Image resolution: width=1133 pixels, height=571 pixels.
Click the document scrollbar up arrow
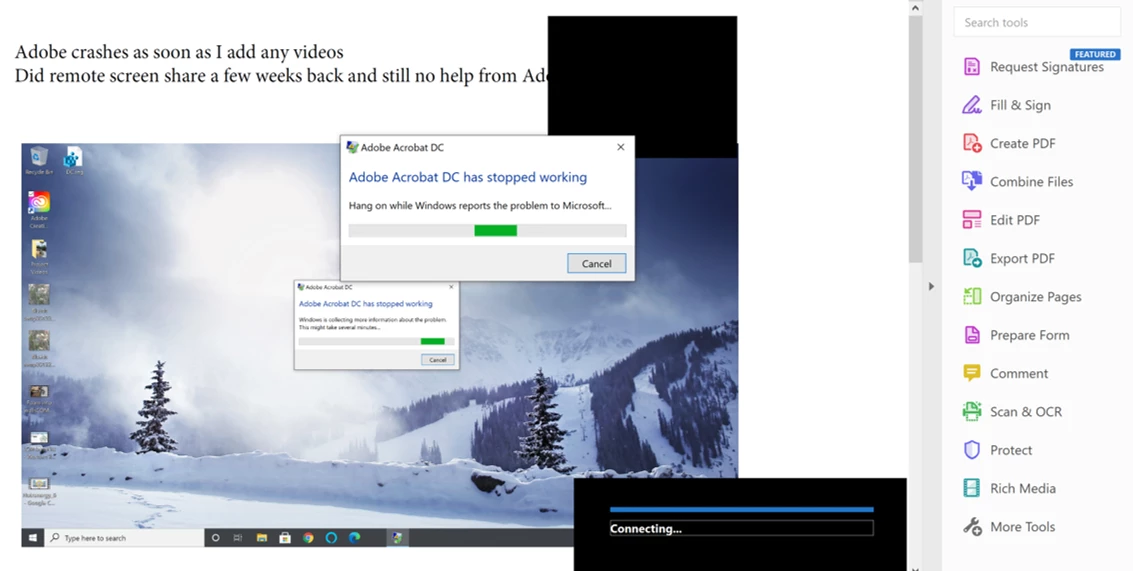coord(915,8)
